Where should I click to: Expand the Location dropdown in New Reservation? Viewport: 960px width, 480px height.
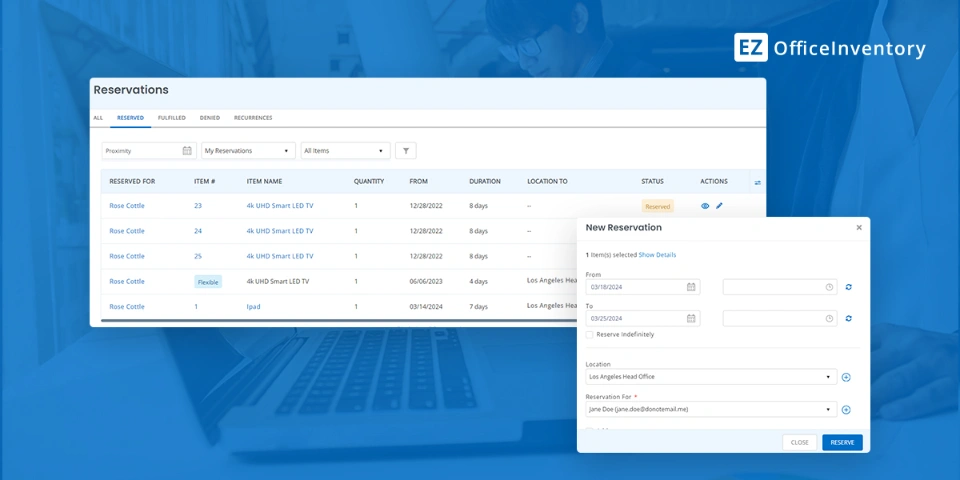(x=828, y=377)
